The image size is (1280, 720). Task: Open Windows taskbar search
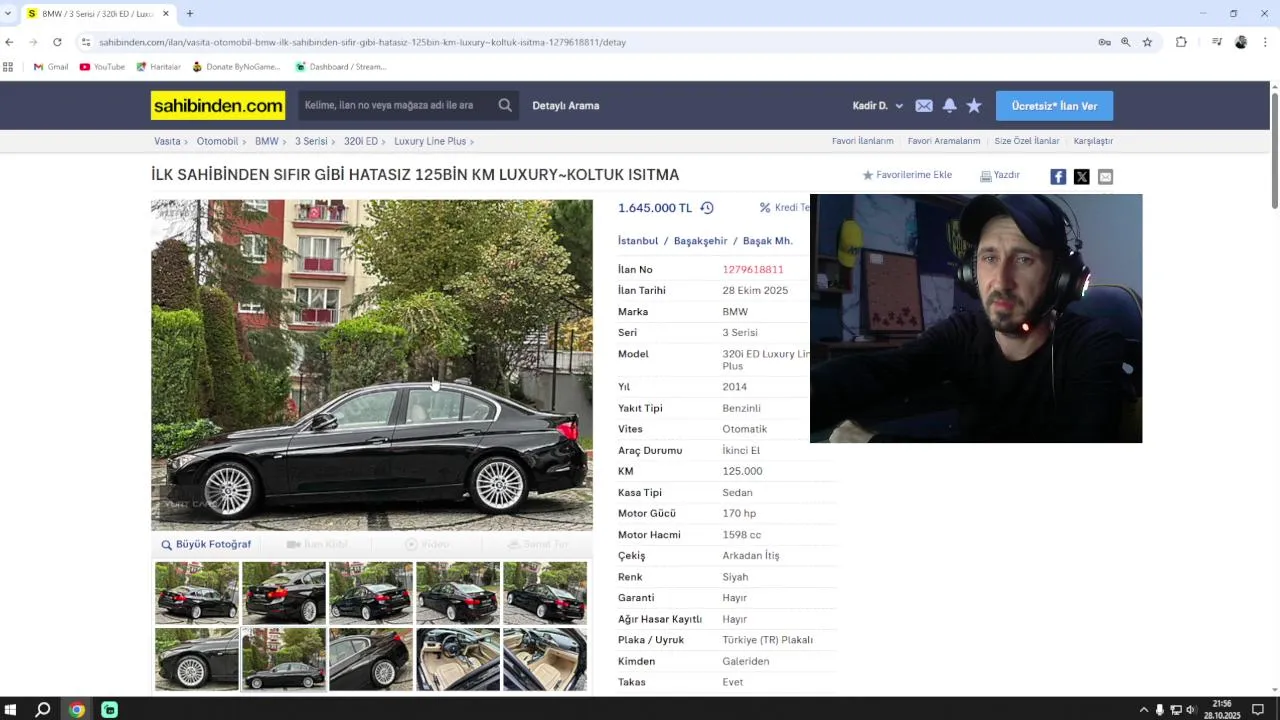(x=43, y=709)
